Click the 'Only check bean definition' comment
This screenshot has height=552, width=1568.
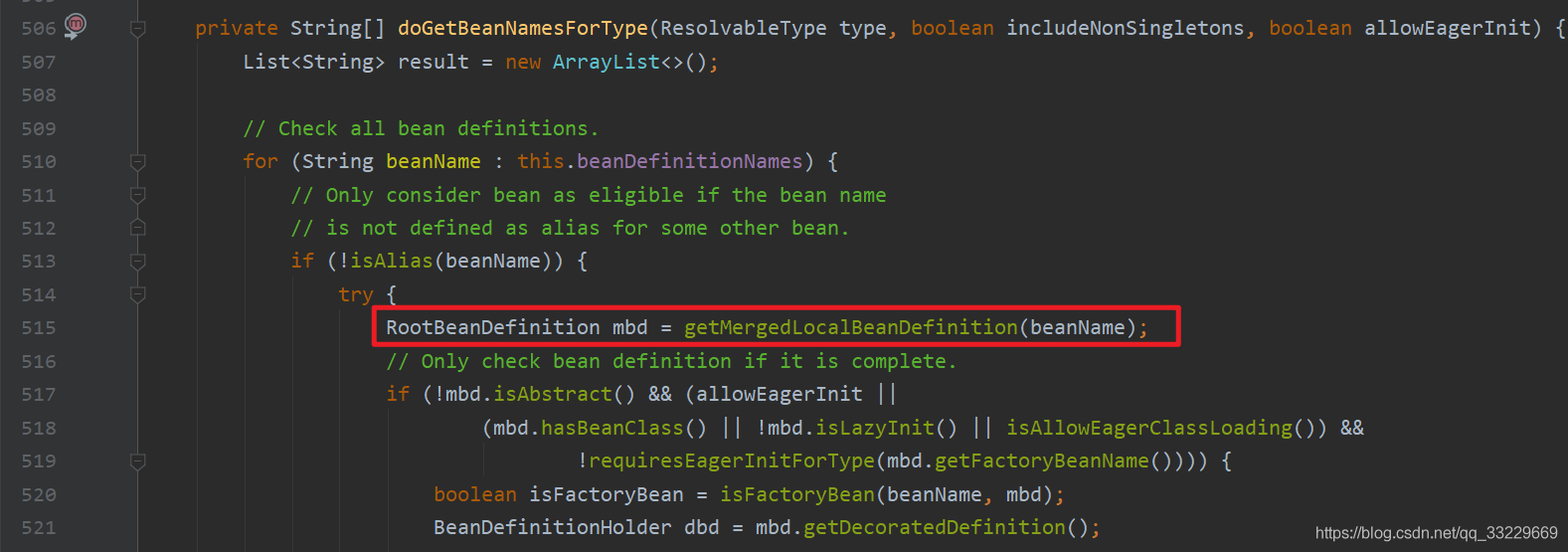[x=672, y=361]
